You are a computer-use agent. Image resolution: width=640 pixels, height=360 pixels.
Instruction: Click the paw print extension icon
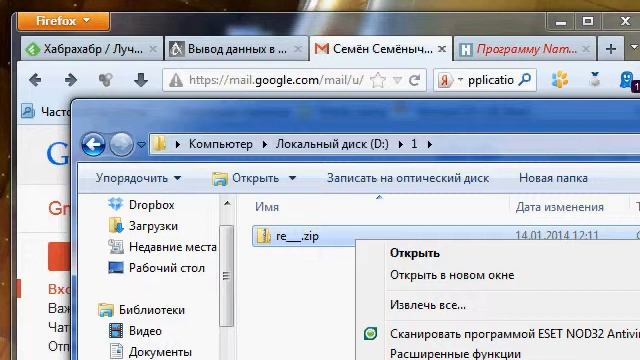(560, 80)
